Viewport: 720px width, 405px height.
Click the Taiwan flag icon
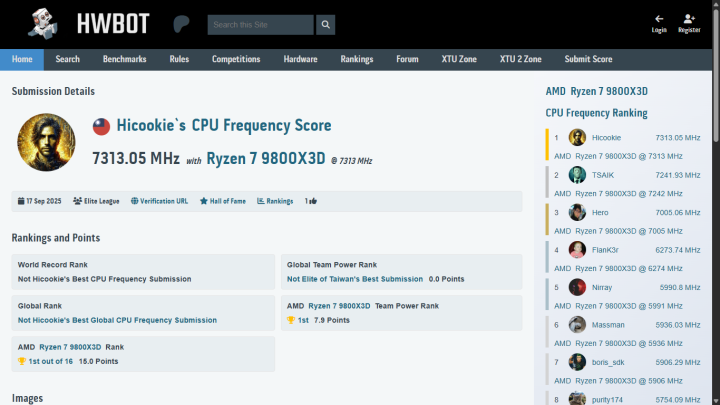pos(101,127)
